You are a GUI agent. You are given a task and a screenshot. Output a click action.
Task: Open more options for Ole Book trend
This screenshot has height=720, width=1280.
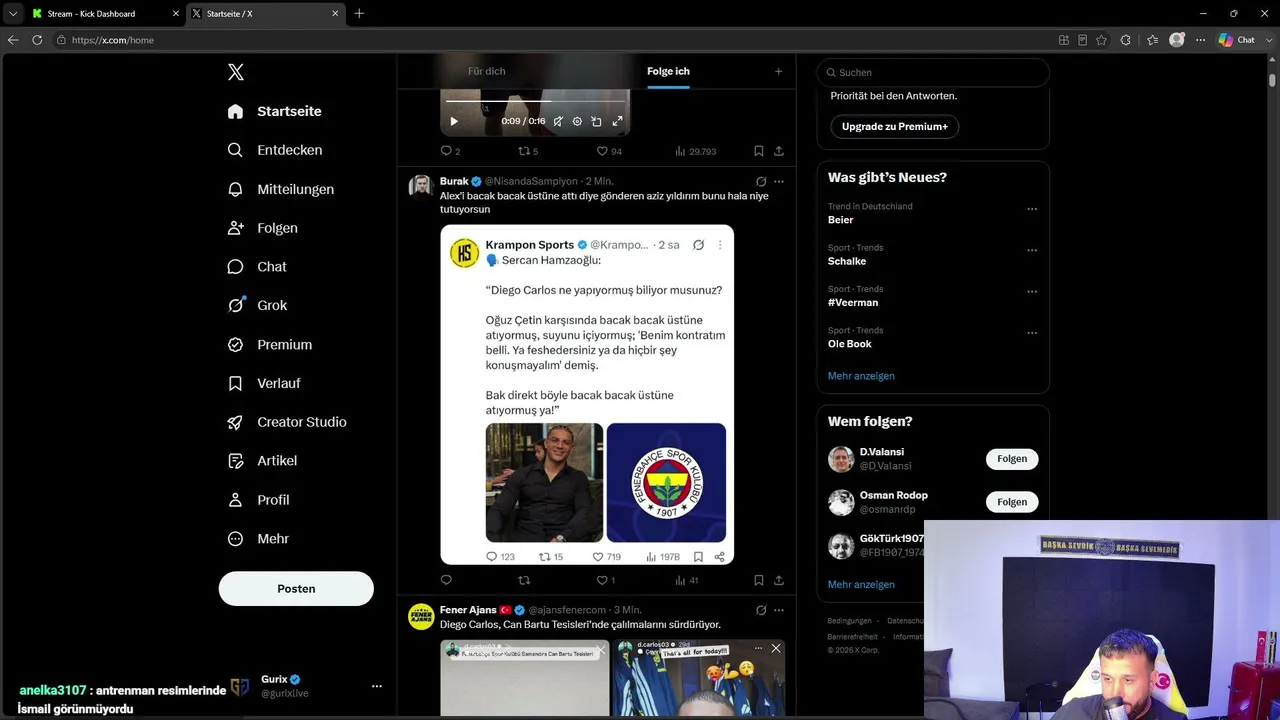pyautogui.click(x=1032, y=334)
